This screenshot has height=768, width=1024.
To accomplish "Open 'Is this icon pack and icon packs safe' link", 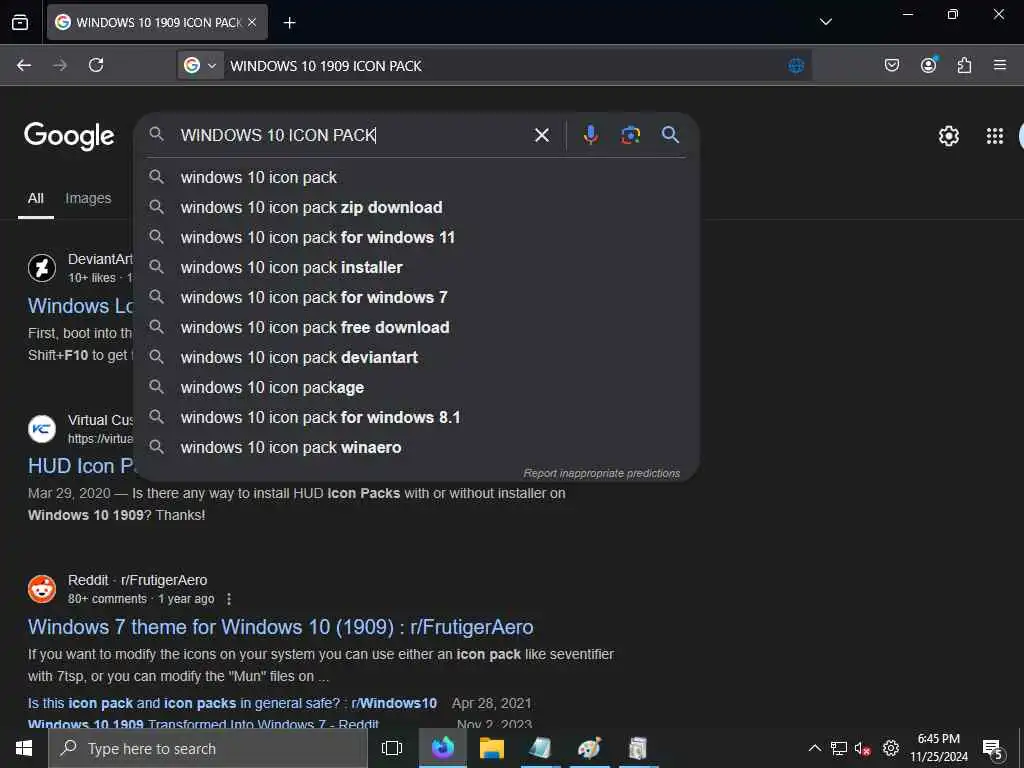I will 232,703.
